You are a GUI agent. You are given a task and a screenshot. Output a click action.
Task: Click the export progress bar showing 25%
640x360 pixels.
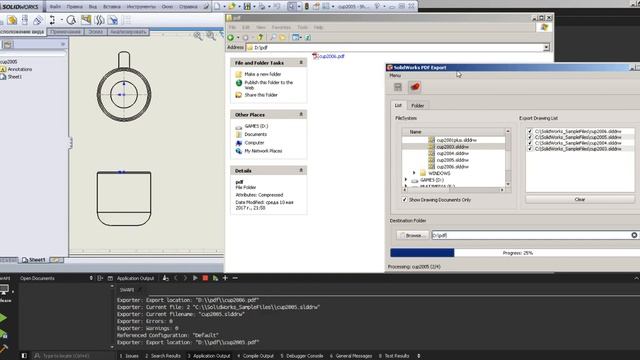point(515,253)
